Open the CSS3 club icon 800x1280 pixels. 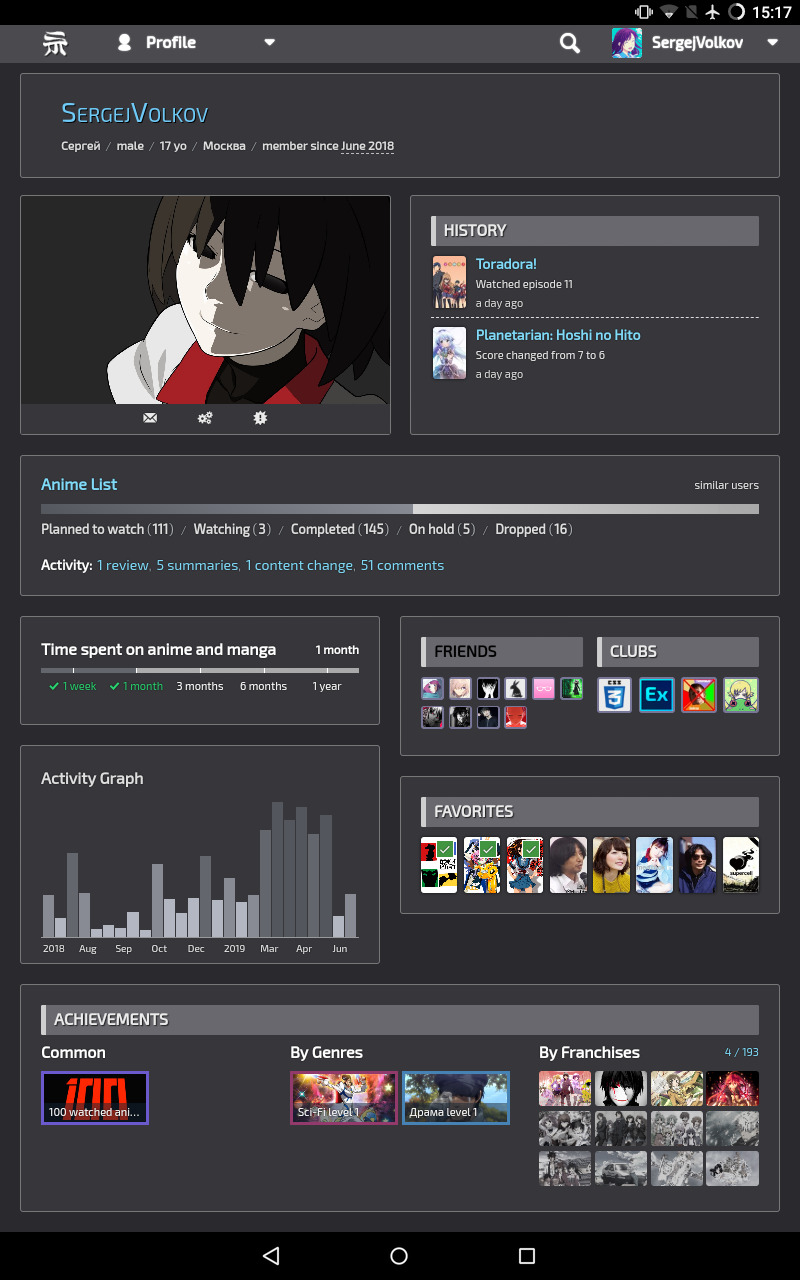pos(615,695)
